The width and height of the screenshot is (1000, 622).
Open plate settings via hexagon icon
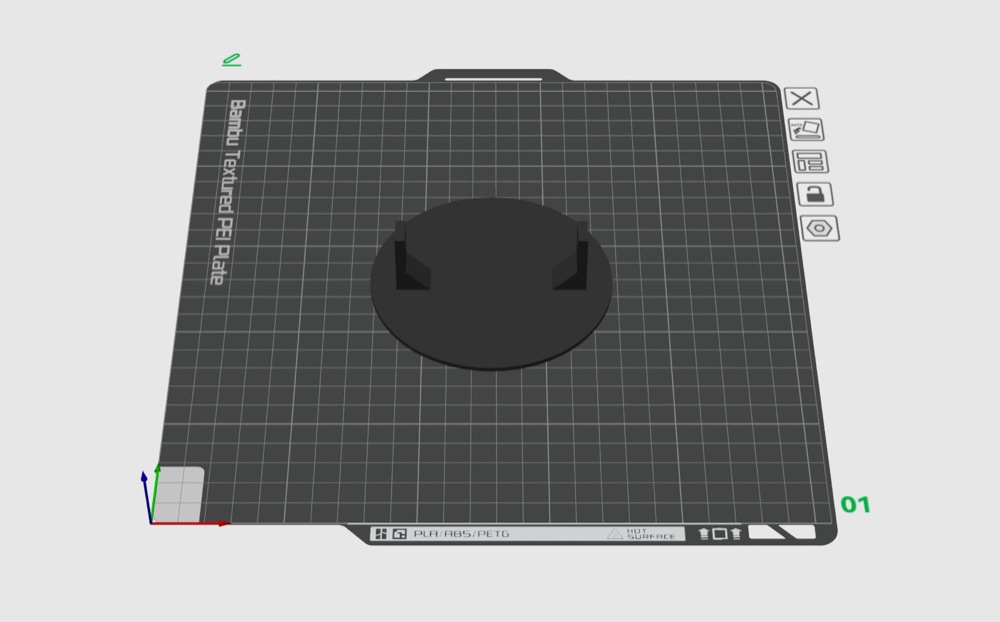tap(820, 228)
